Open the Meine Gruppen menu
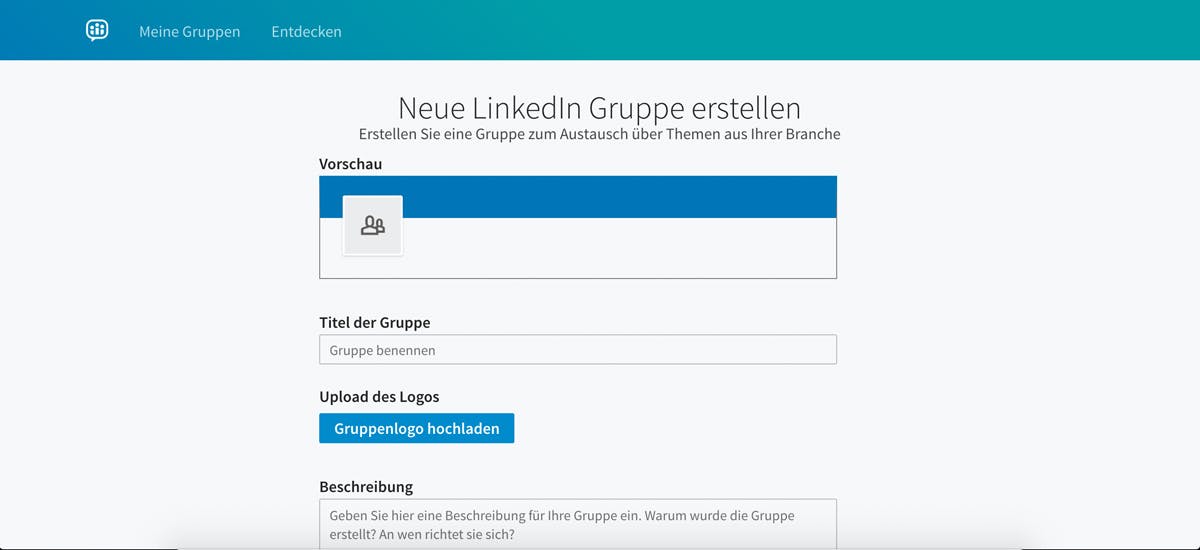 point(190,31)
